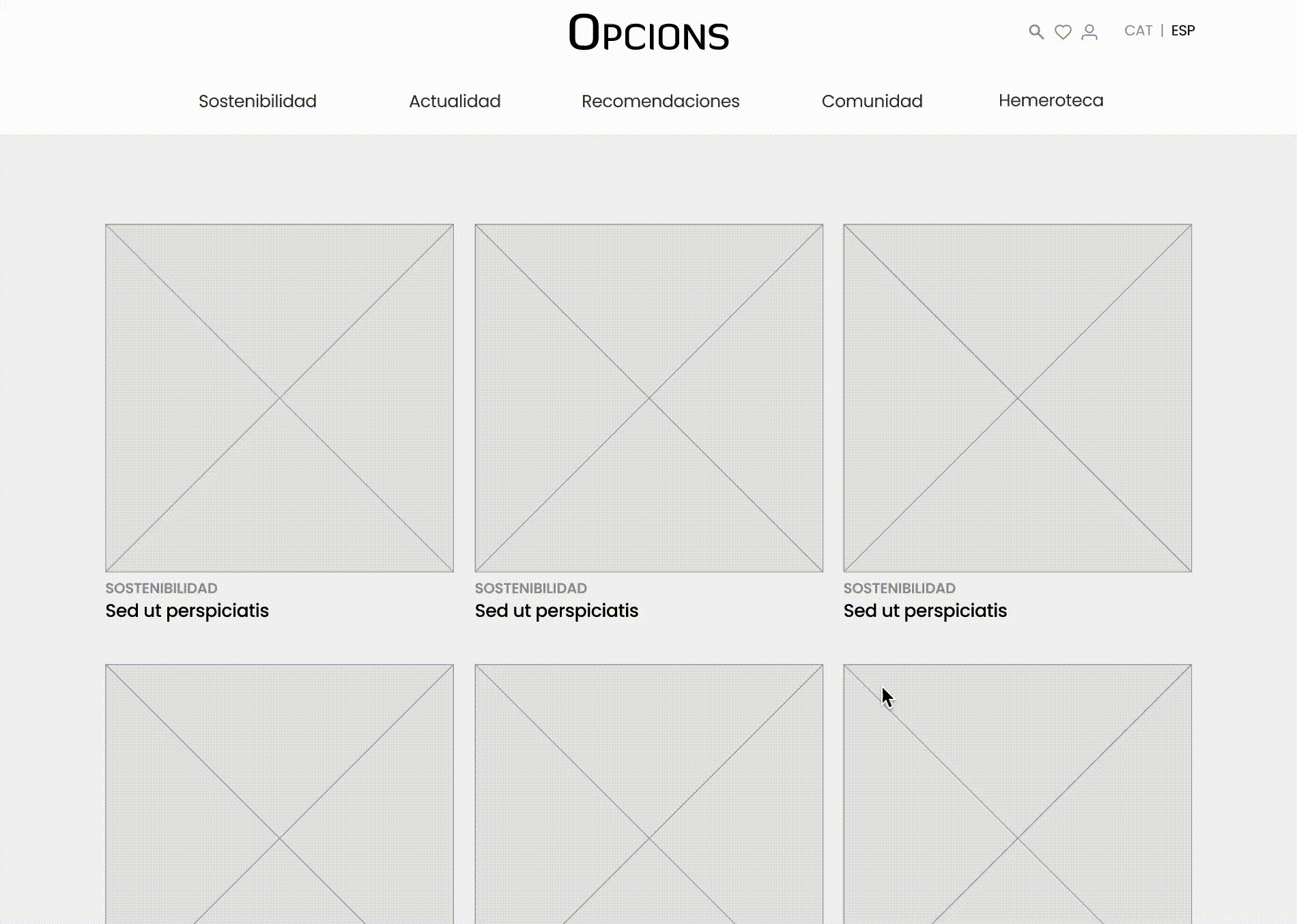Open the top-right article placeholder image

click(1017, 398)
